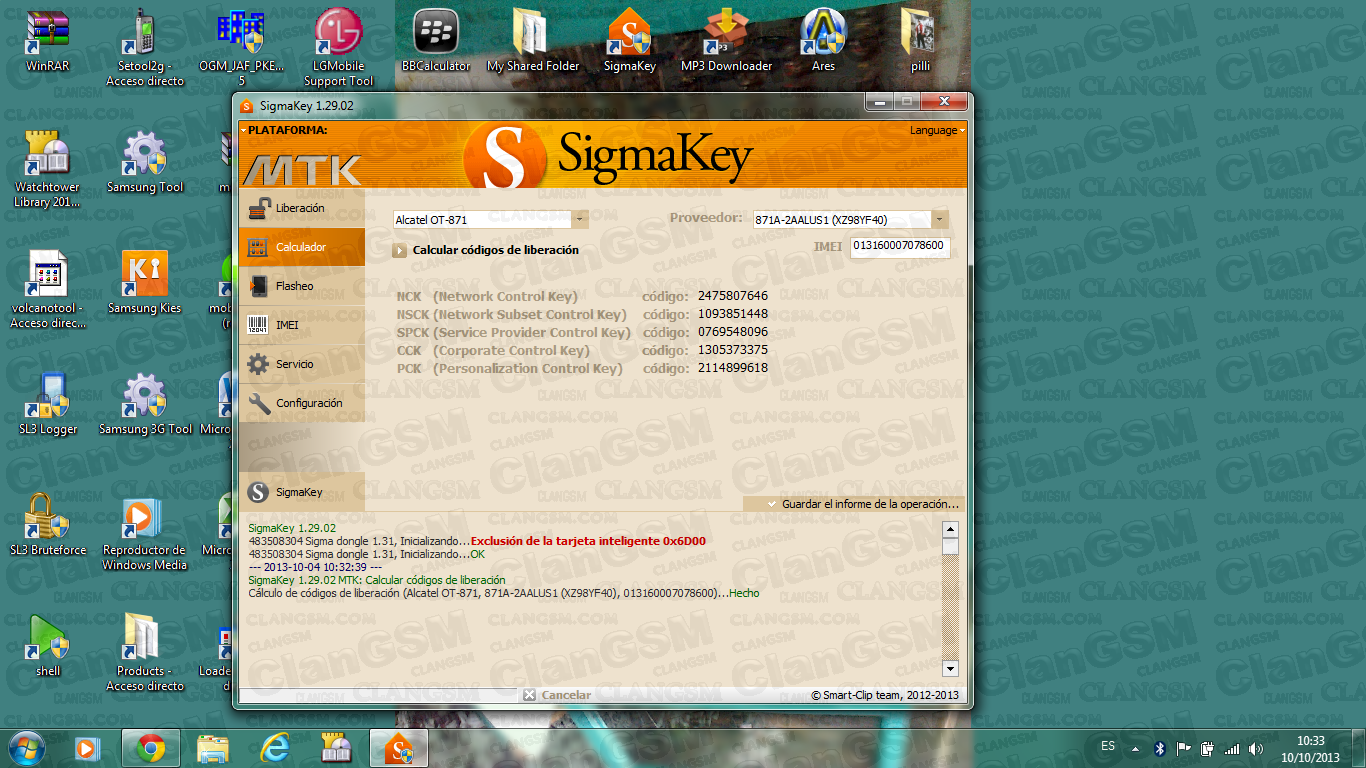This screenshot has height=768, width=1366.
Task: Click the ES language indicator in taskbar
Action: coord(1108,747)
